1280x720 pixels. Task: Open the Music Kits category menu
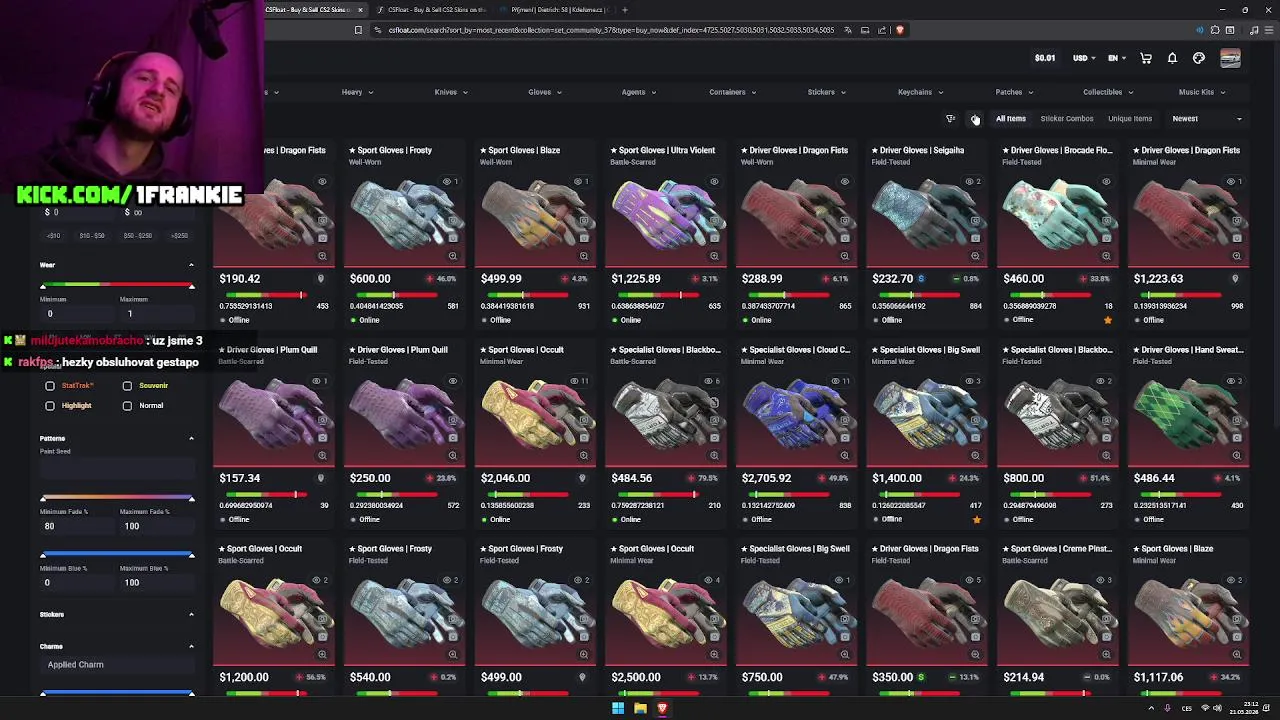(1201, 92)
